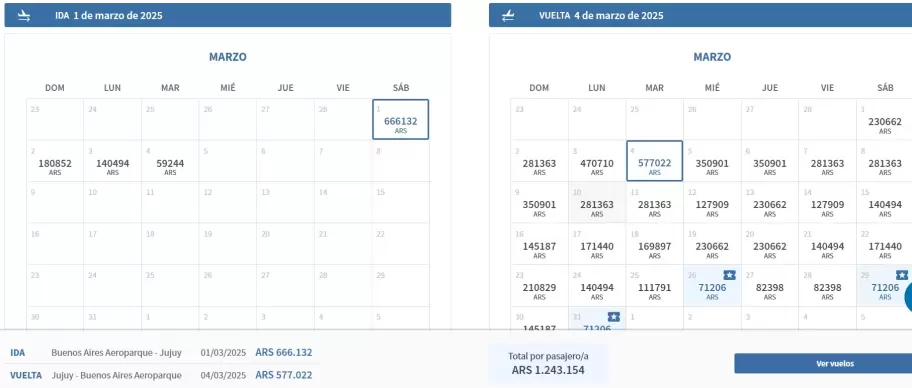
Task: Click the outbound fare 'ARS 666.132'
Action: coord(284,353)
